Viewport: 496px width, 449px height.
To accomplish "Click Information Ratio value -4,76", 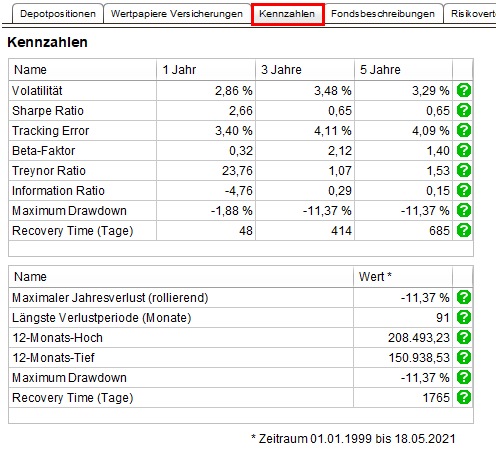I will tap(239, 191).
